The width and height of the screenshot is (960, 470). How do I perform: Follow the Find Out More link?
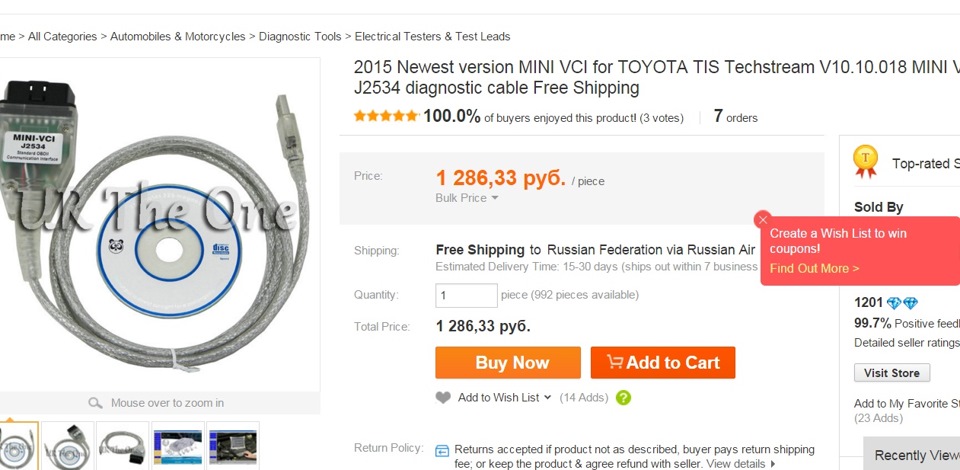point(814,268)
